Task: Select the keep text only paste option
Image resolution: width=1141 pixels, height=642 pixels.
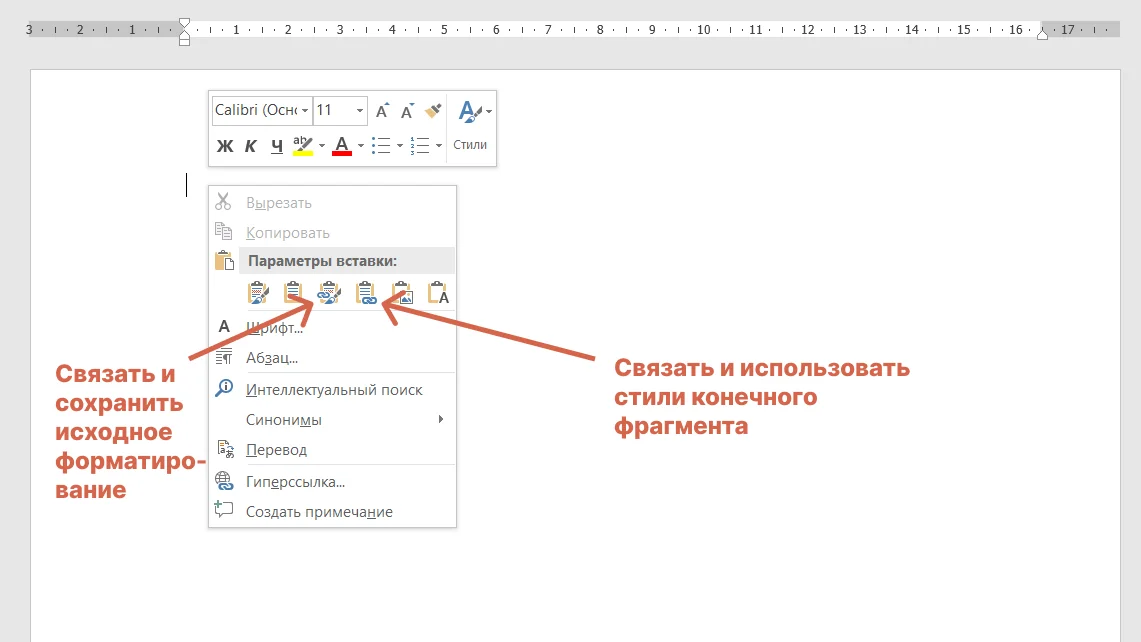Action: 438,293
